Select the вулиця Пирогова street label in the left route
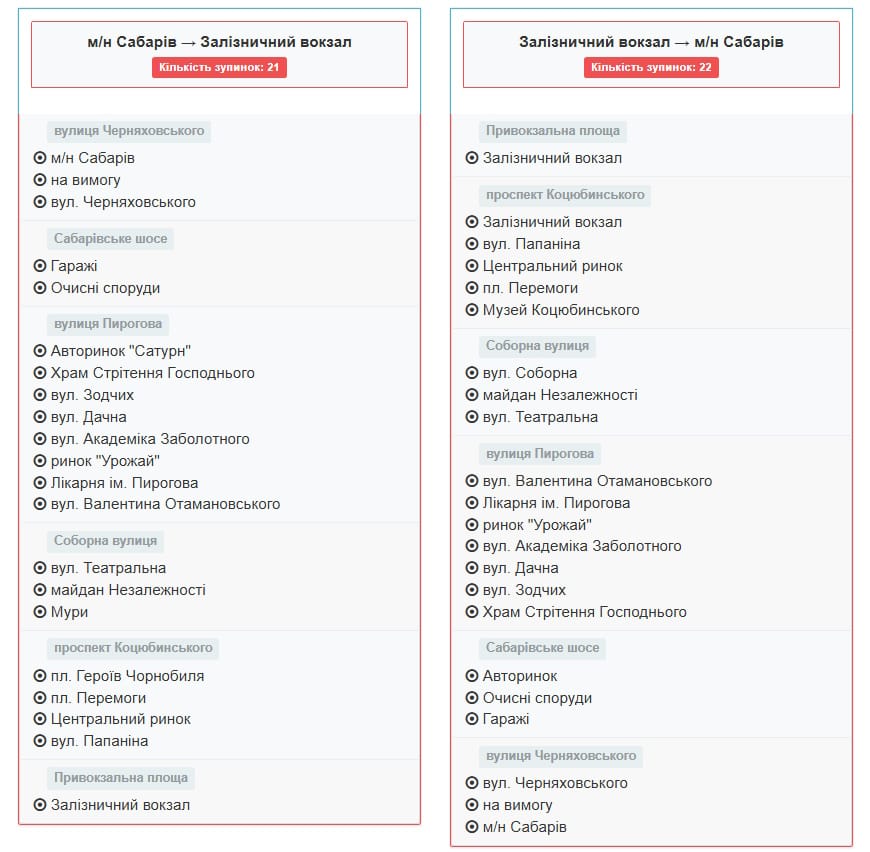Image resolution: width=870 pixels, height=852 pixels. (108, 324)
